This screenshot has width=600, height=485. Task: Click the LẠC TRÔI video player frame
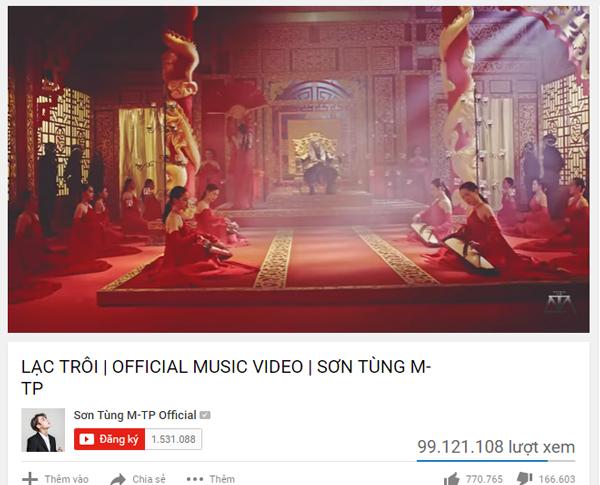coord(298,169)
